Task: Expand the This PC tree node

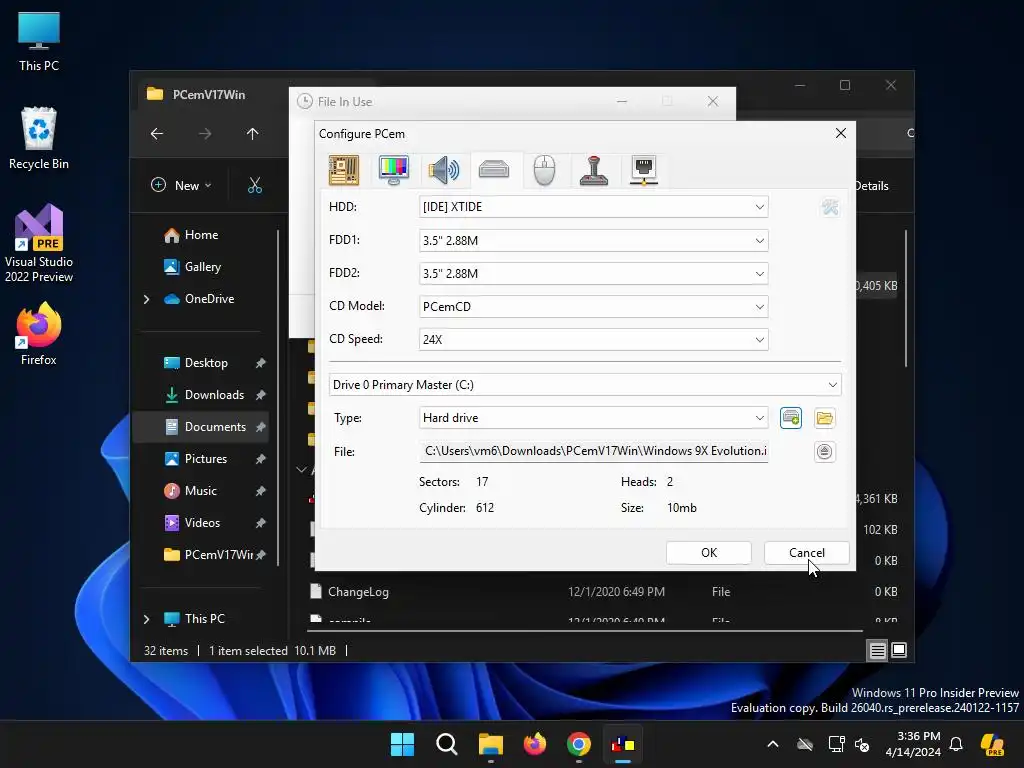Action: pyautogui.click(x=146, y=619)
